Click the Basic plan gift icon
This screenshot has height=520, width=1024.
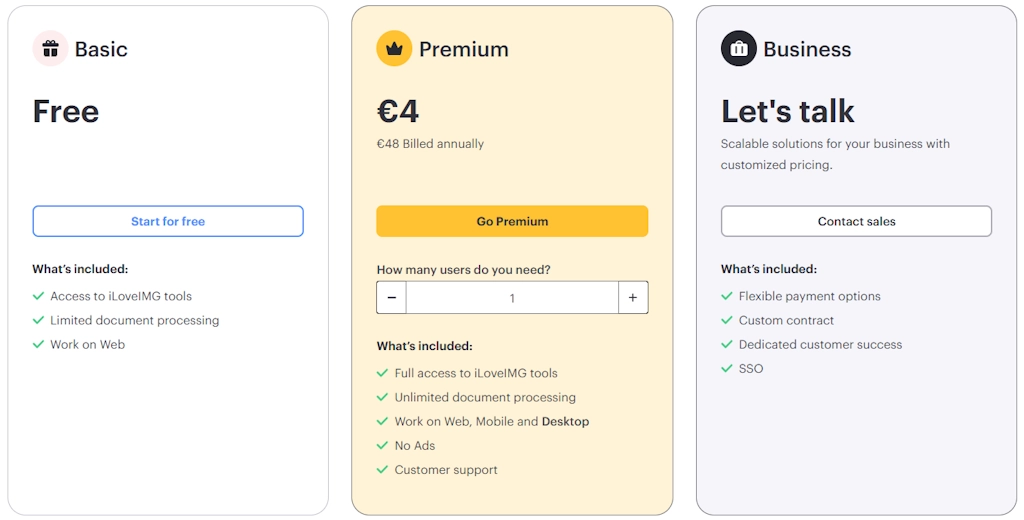pyautogui.click(x=50, y=48)
